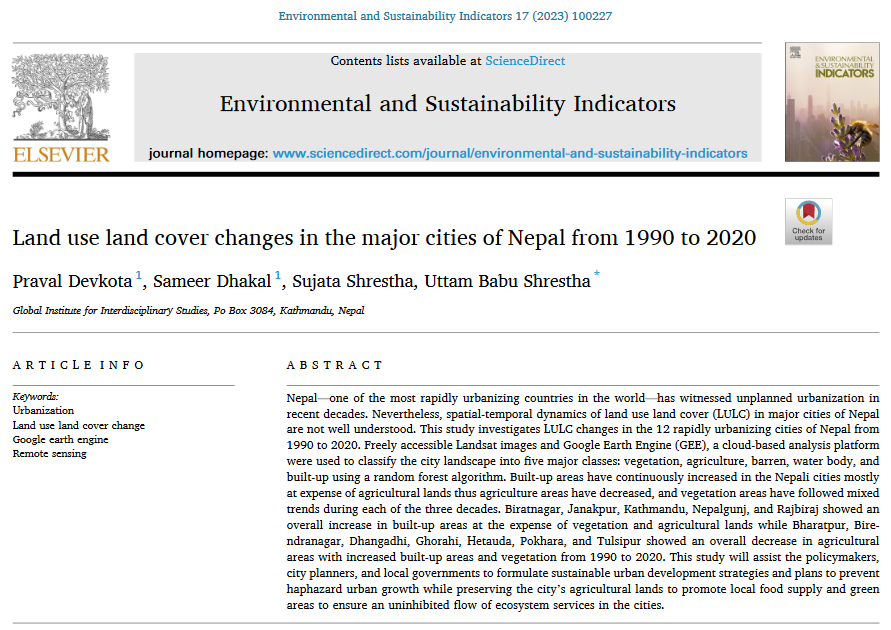Click footnote superscript after Praval Devkota

point(139,275)
